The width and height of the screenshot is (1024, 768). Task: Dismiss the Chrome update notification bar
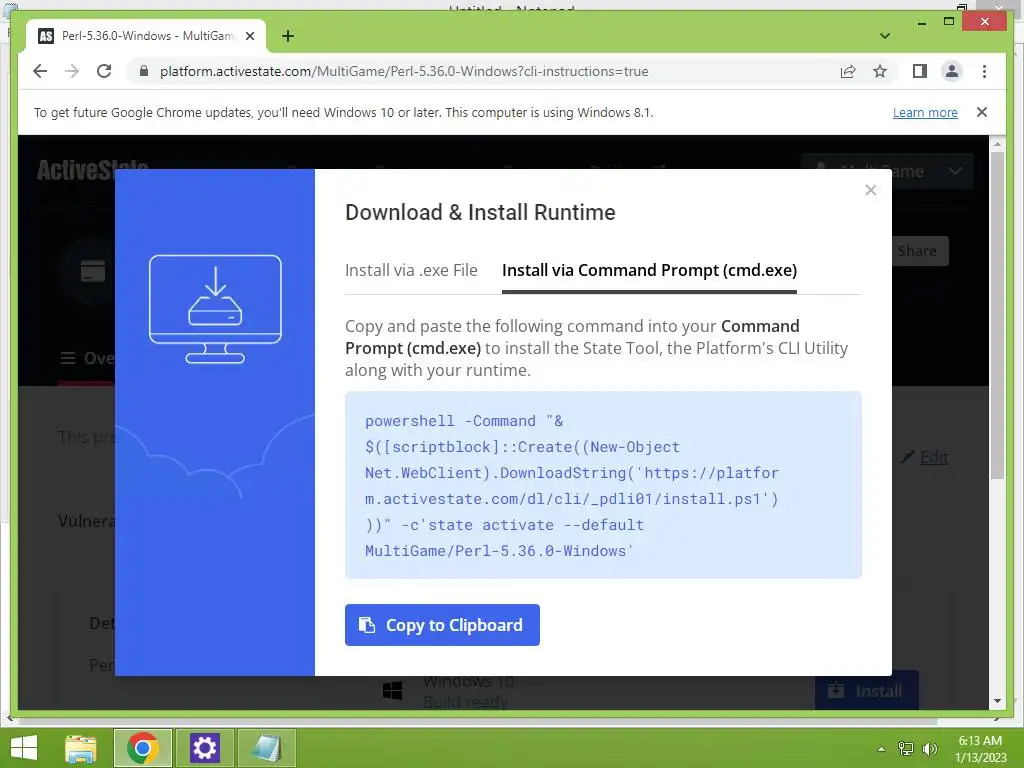coord(982,112)
